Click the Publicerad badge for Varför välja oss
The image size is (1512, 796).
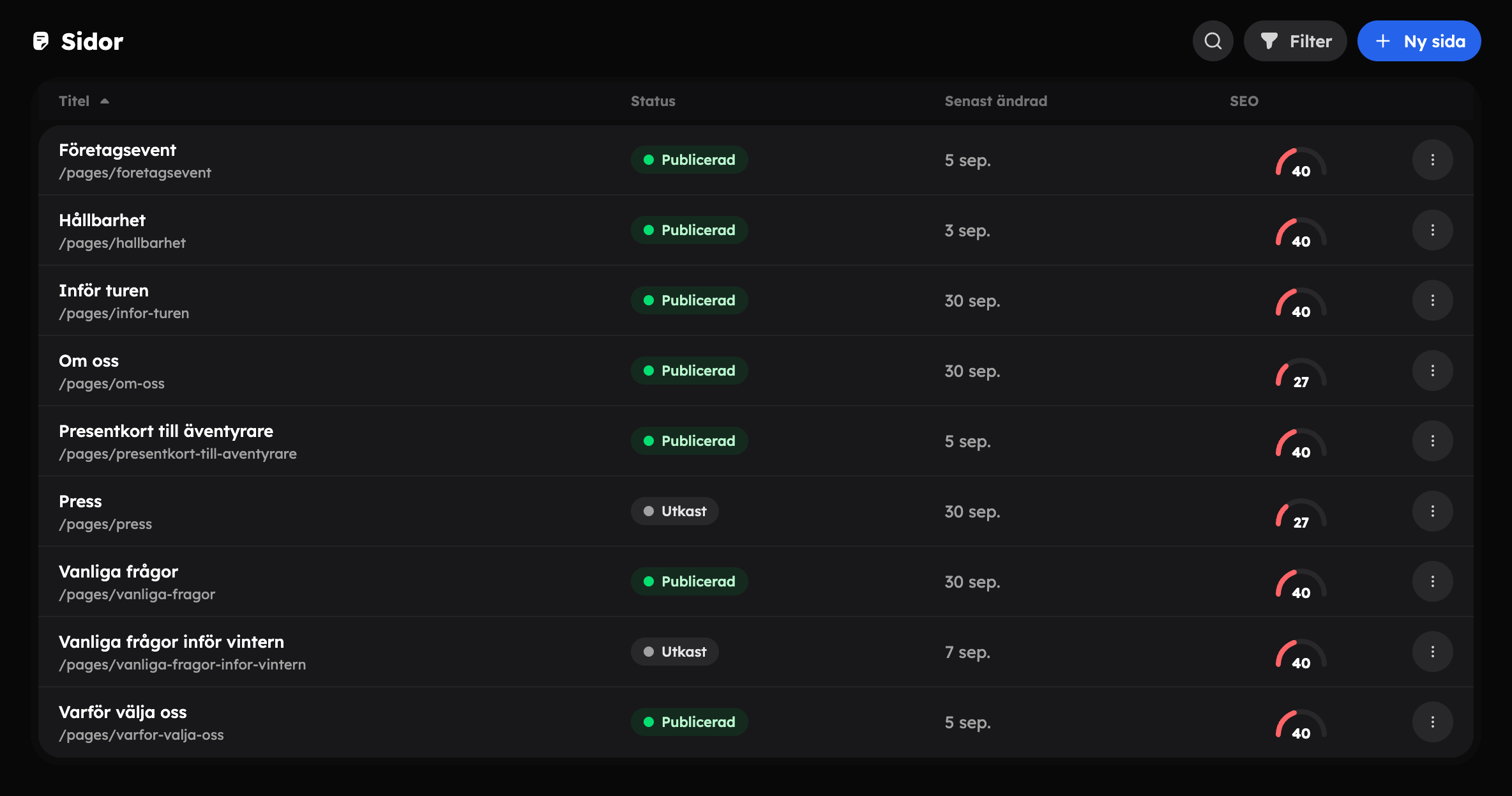pyautogui.click(x=689, y=722)
